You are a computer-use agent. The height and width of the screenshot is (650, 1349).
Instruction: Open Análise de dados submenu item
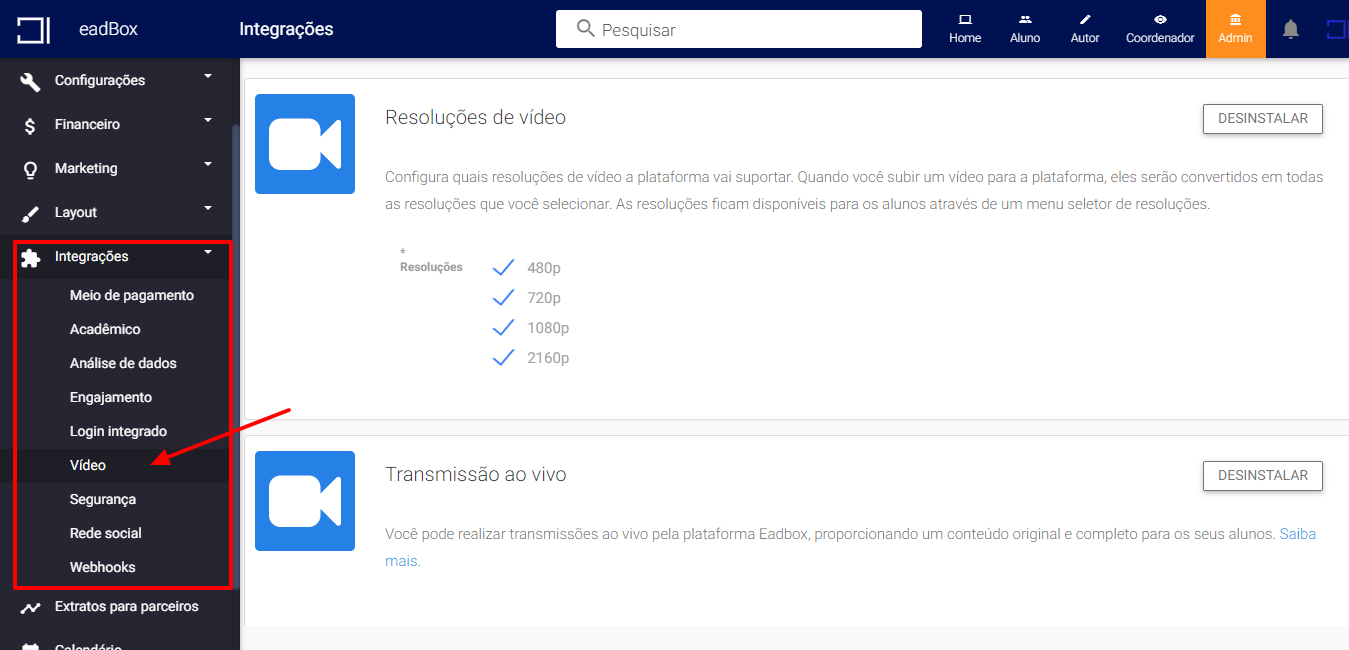coord(123,363)
